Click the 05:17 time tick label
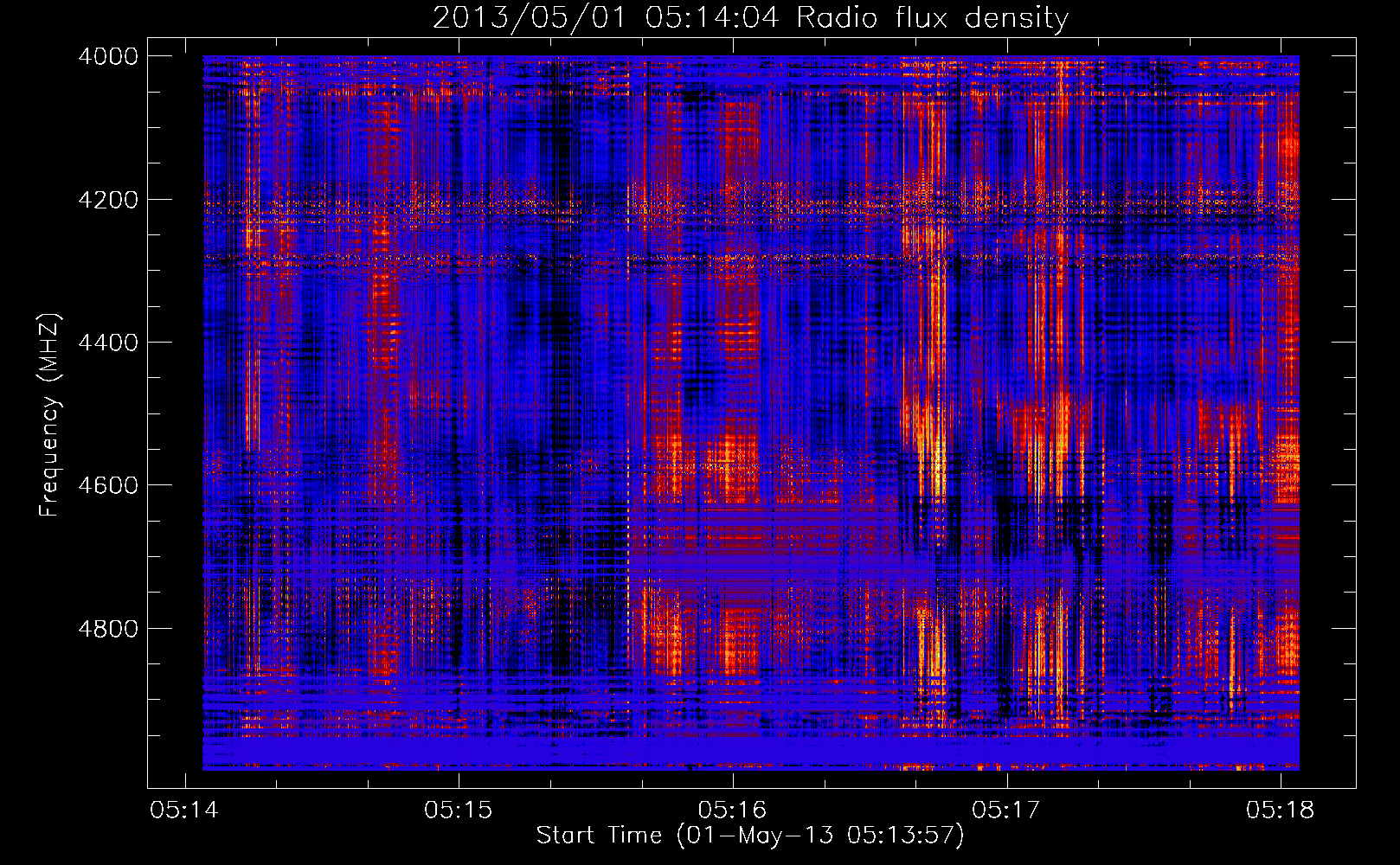 tap(1006, 810)
